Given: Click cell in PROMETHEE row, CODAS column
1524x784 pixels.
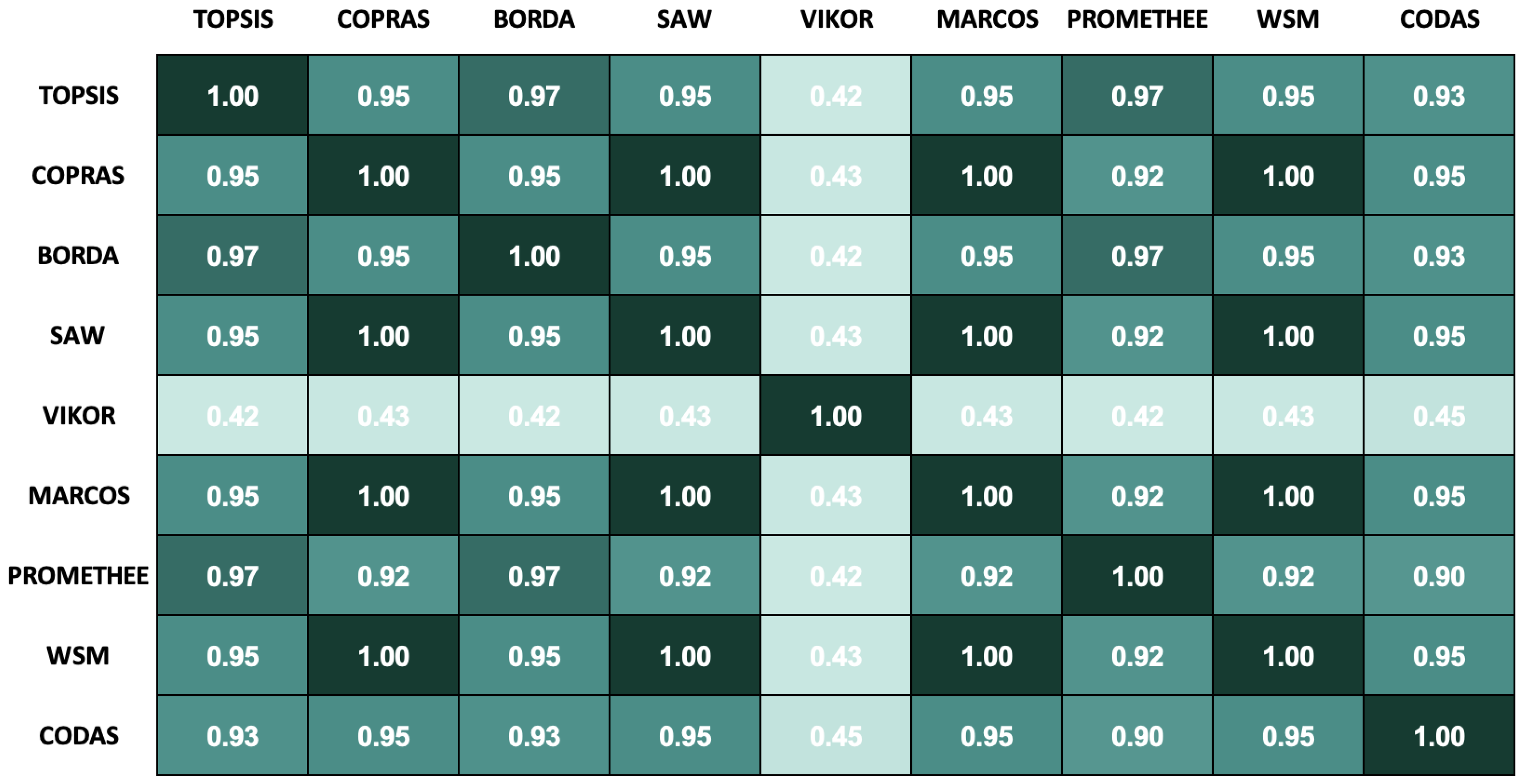Looking at the screenshot, I should (x=1439, y=576).
